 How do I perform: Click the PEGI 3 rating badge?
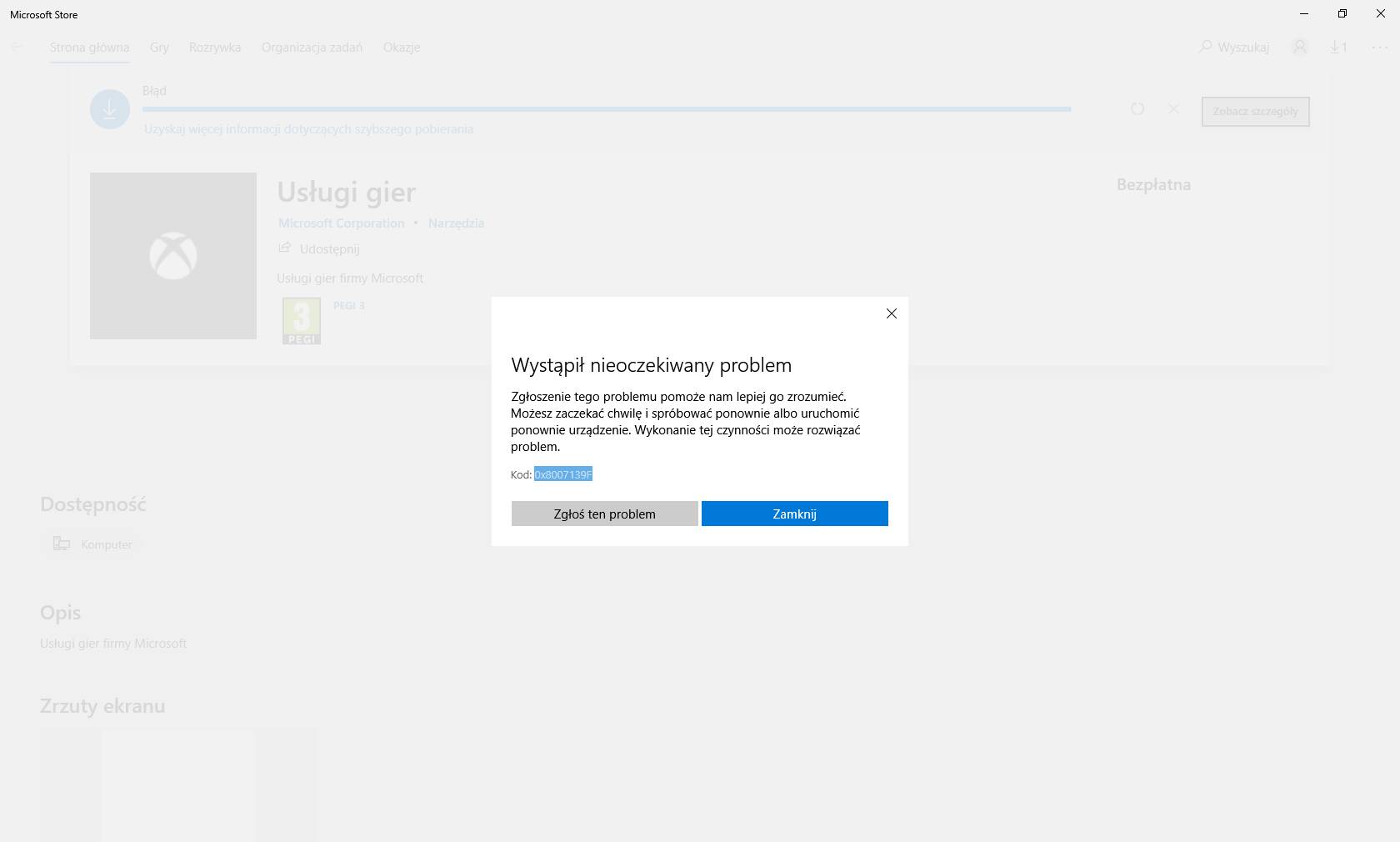pos(302,321)
